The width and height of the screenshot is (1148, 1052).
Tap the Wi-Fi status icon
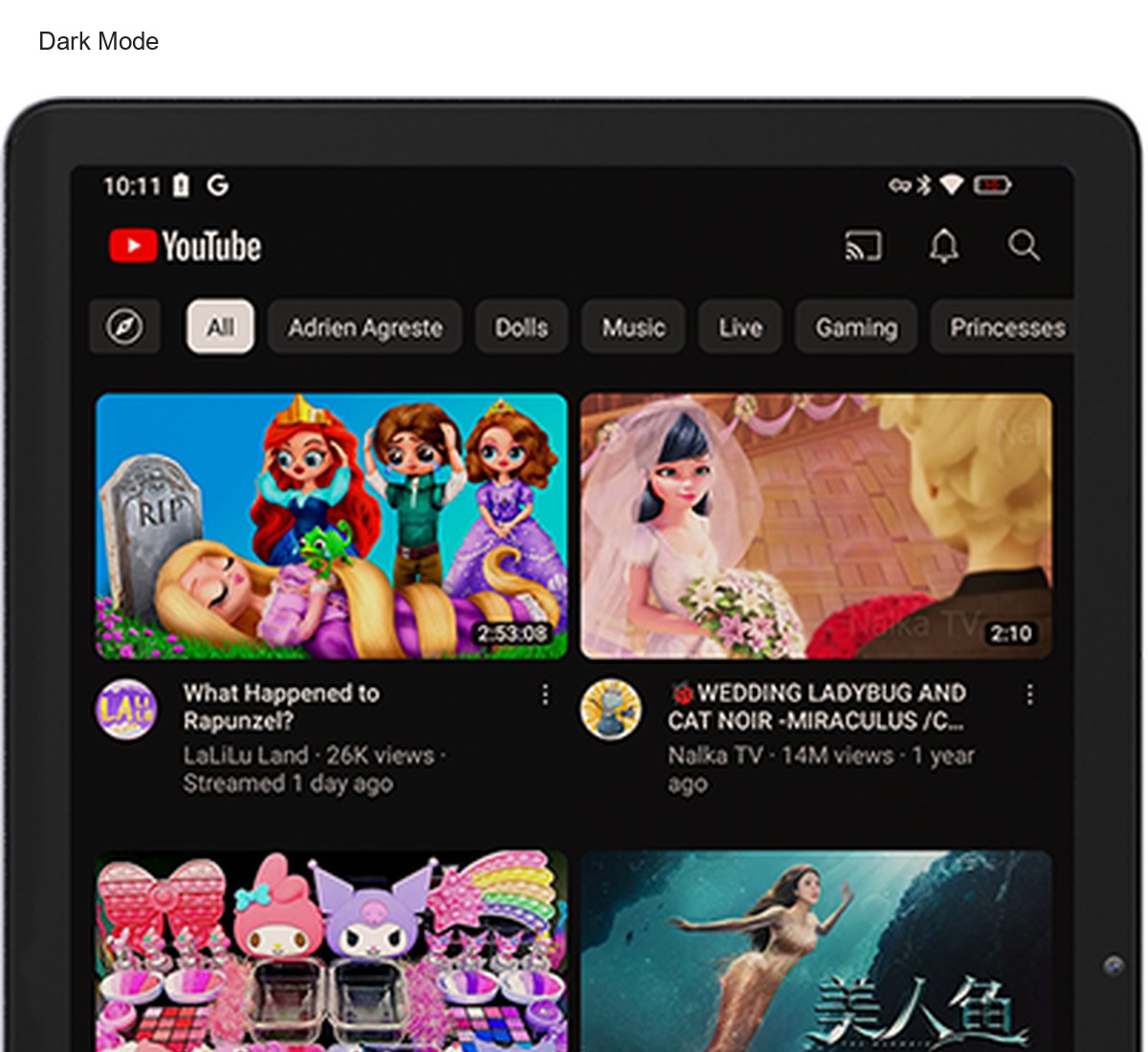click(950, 185)
